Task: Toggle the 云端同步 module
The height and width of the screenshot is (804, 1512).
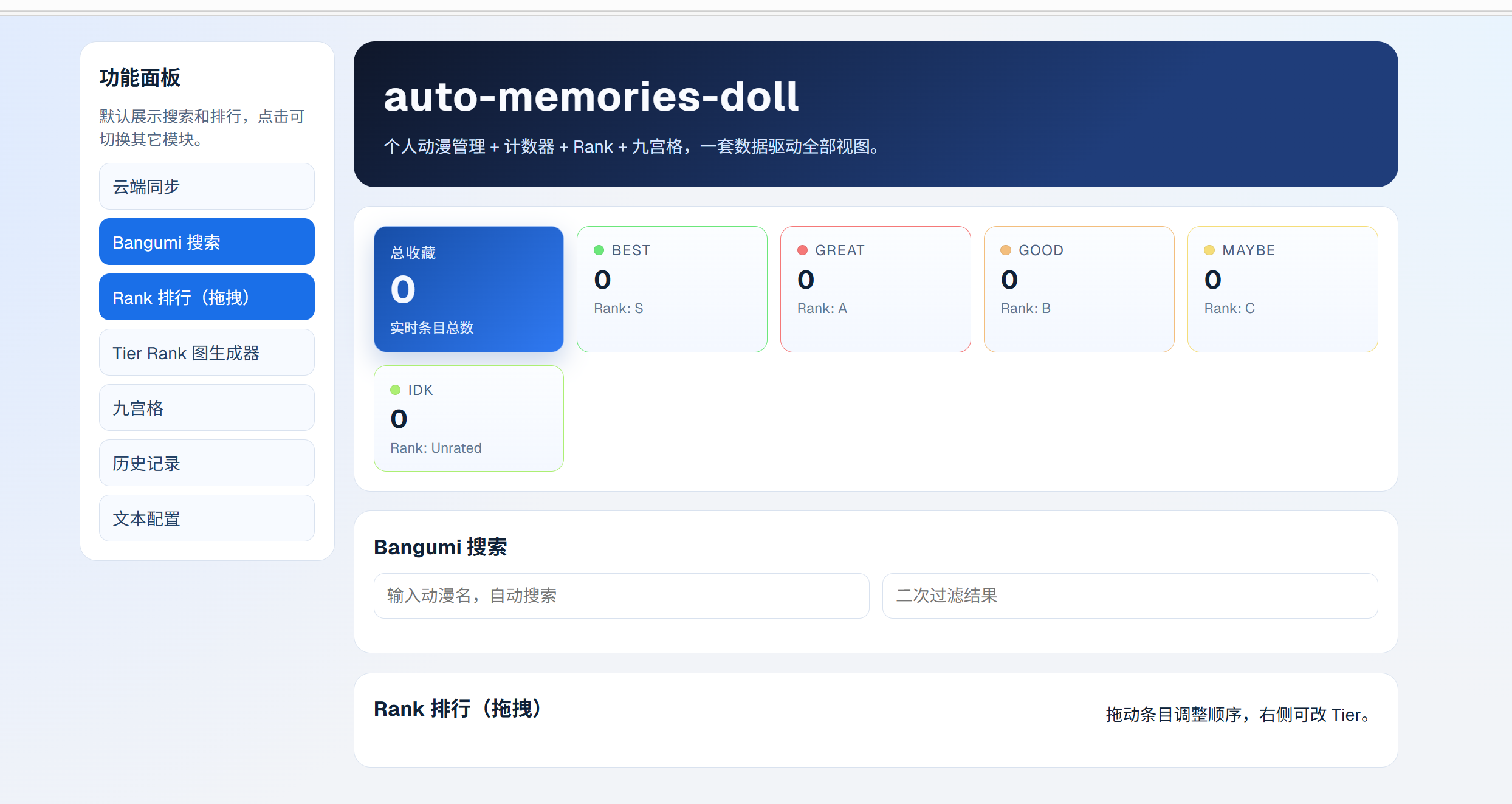Action: pos(207,186)
